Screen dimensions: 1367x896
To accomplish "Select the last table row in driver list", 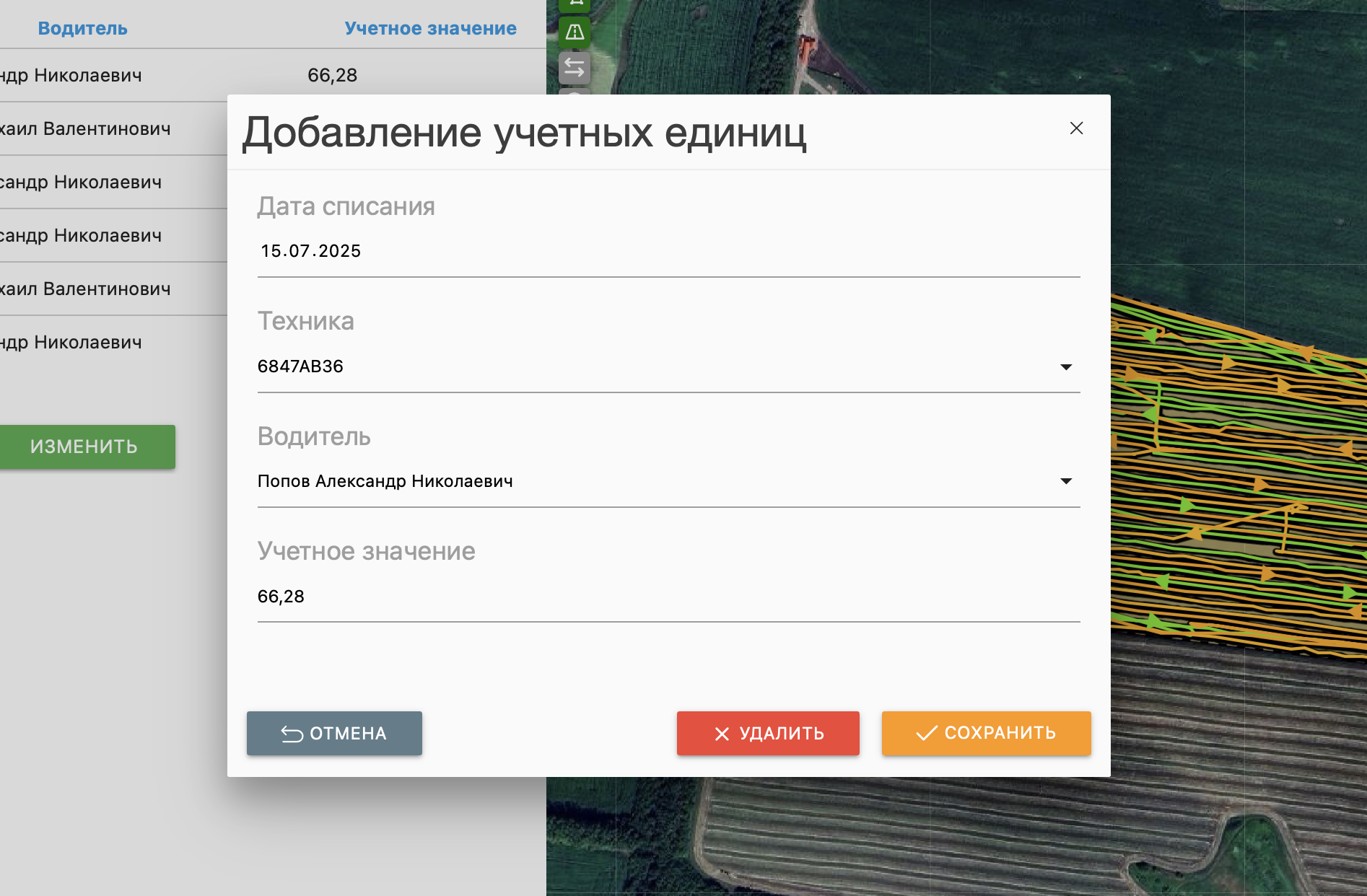I will click(108, 342).
